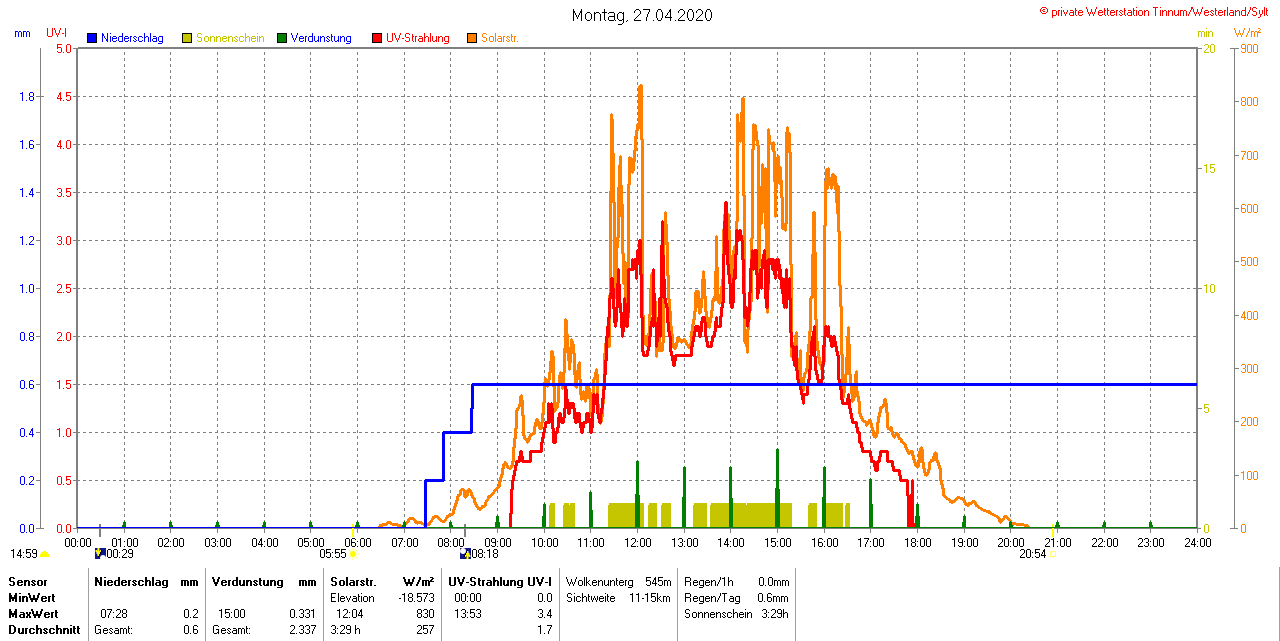Click the Durchschnitt row label

pos(44,630)
